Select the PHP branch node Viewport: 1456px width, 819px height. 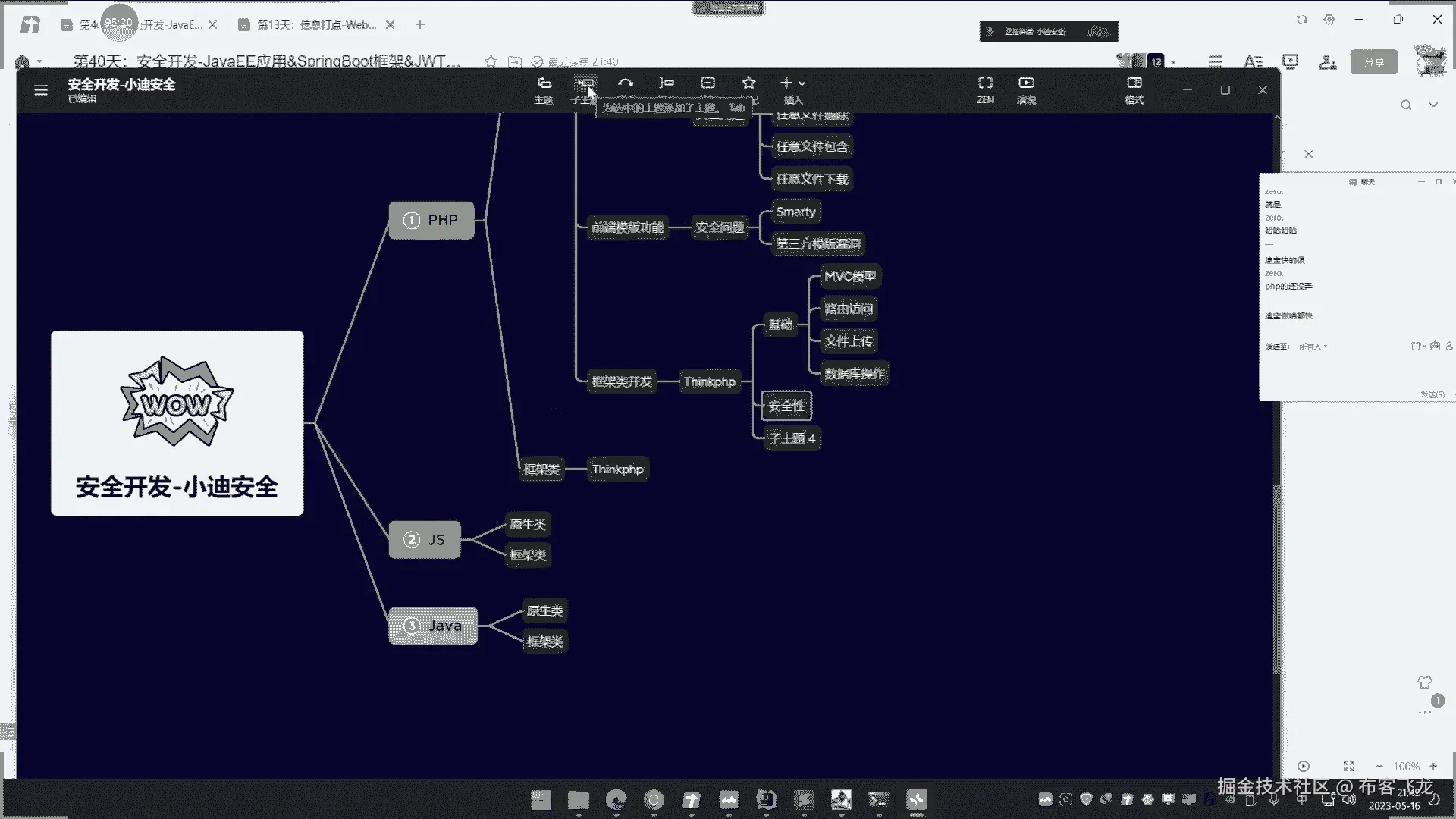[x=431, y=220]
